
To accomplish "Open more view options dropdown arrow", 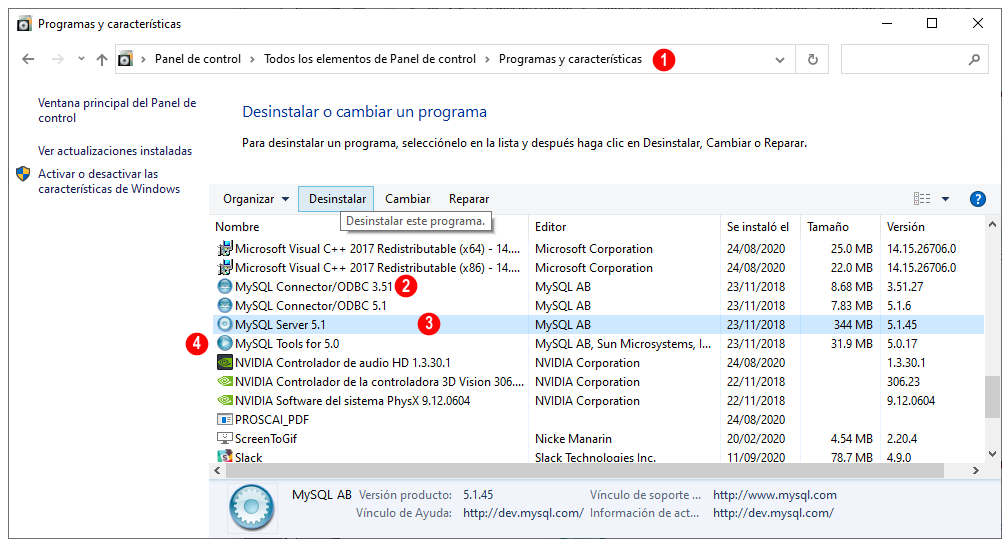I will pos(946,199).
